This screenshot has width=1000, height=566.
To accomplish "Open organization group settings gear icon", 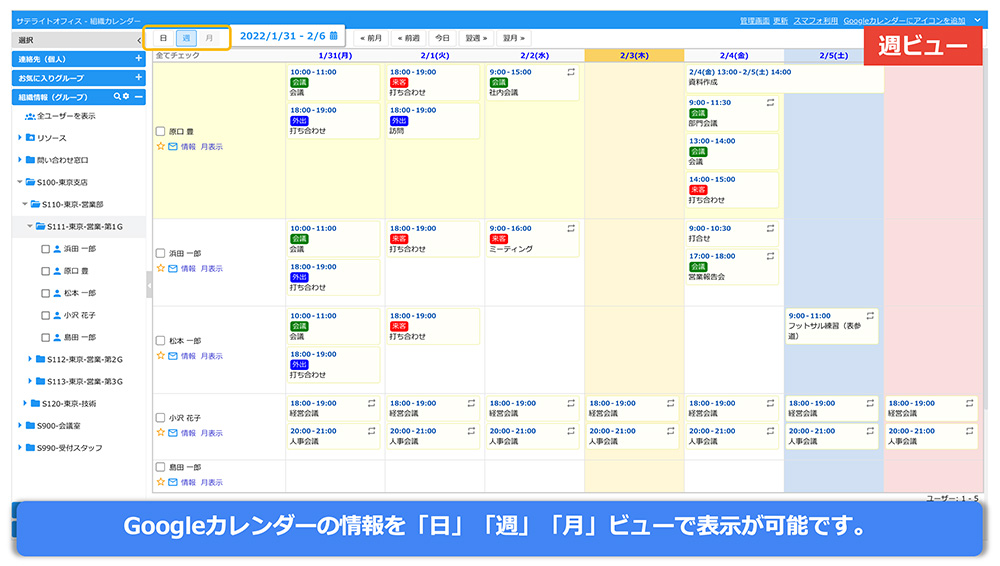I will 126,97.
